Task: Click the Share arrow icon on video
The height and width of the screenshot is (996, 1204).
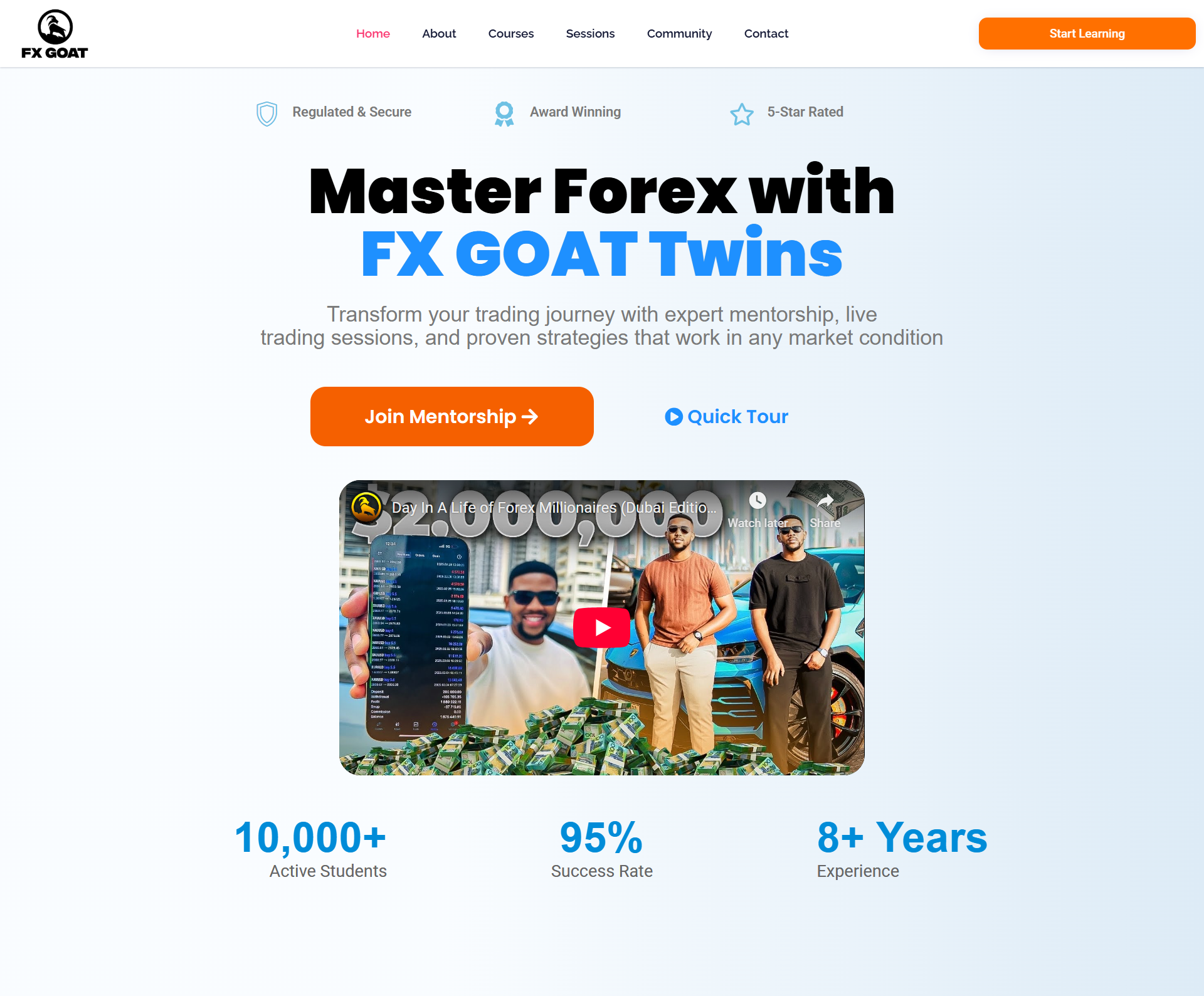Action: coord(825,500)
